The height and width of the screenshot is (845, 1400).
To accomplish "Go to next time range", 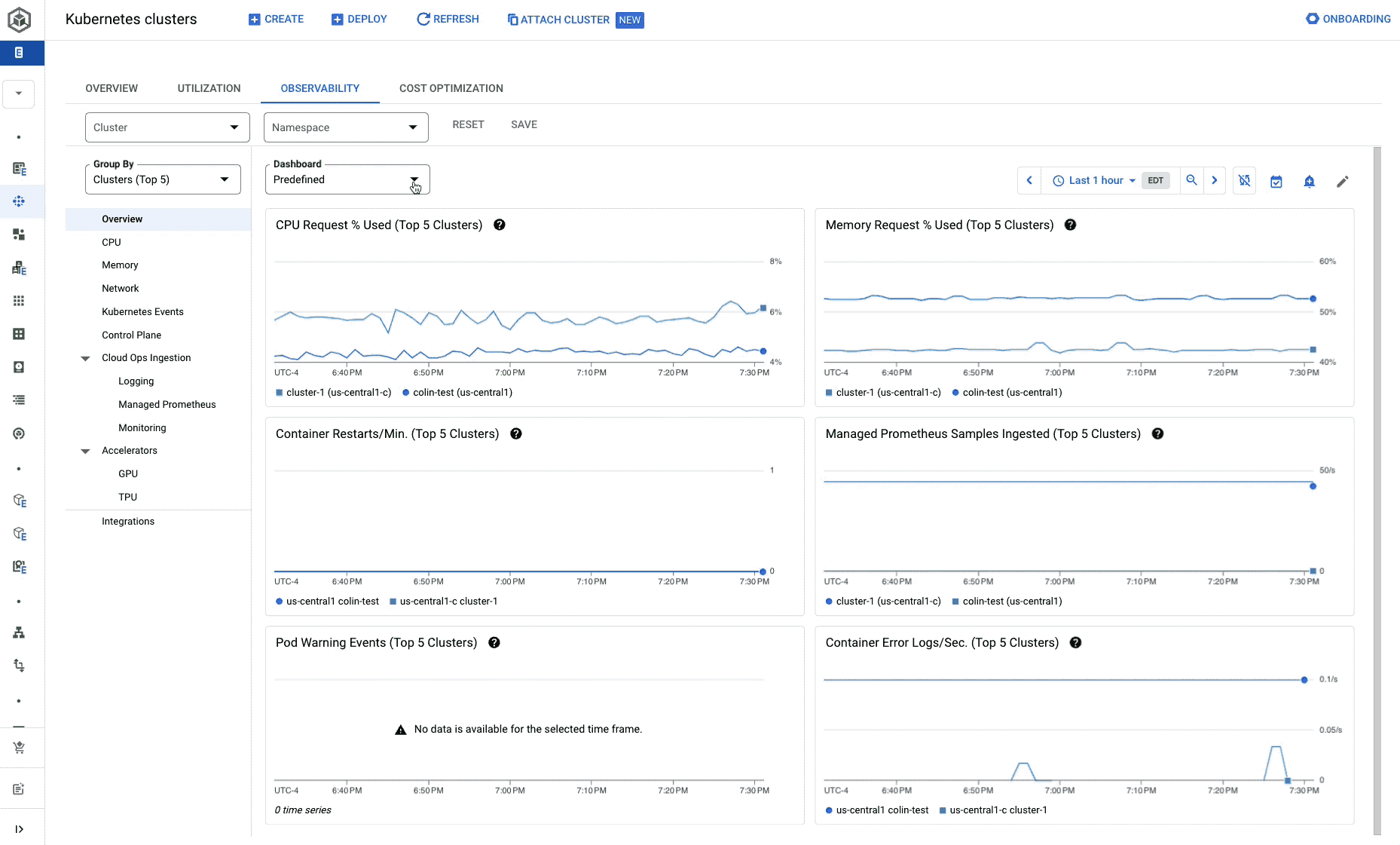I will point(1215,180).
